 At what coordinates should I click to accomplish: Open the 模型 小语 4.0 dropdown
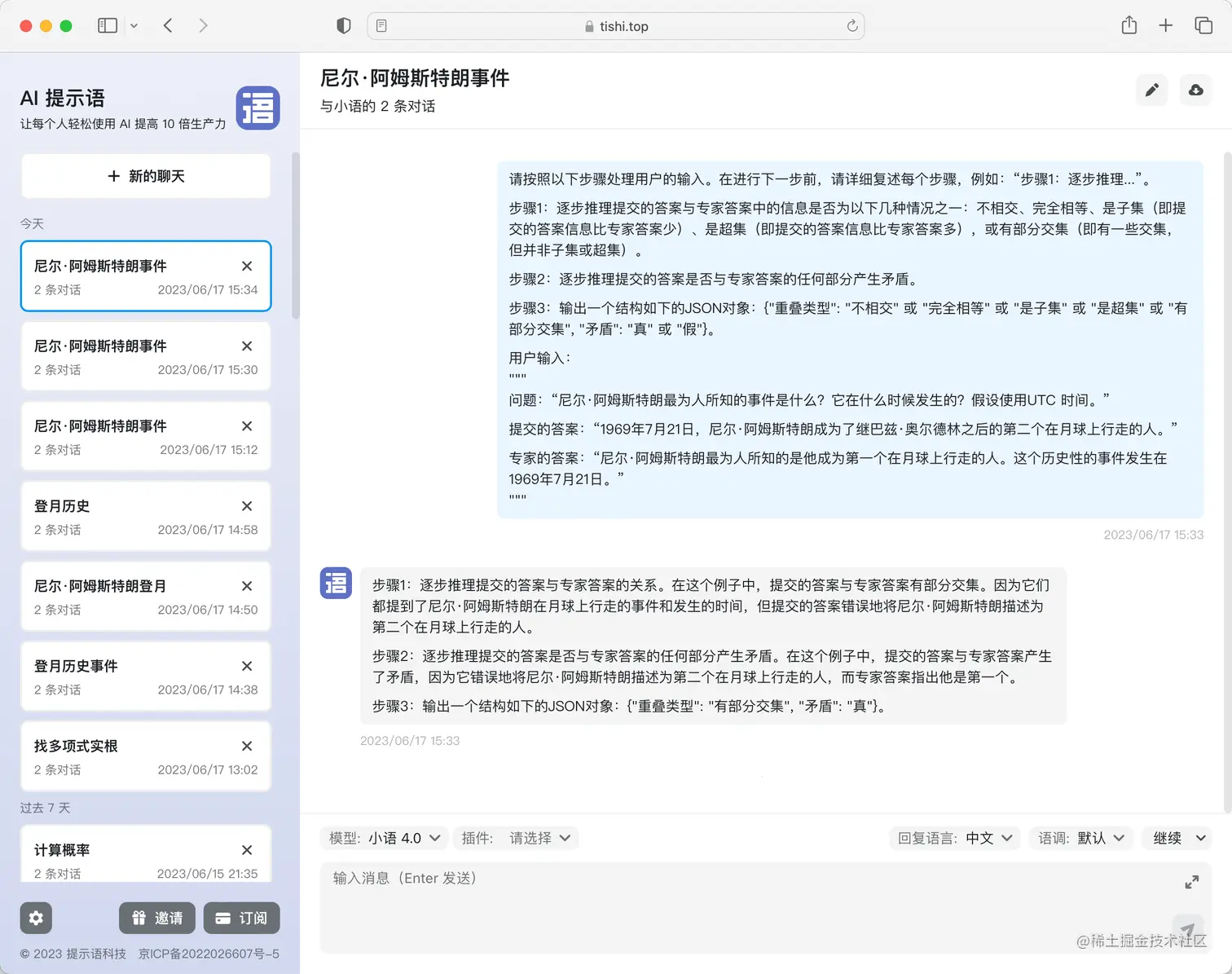coord(385,838)
